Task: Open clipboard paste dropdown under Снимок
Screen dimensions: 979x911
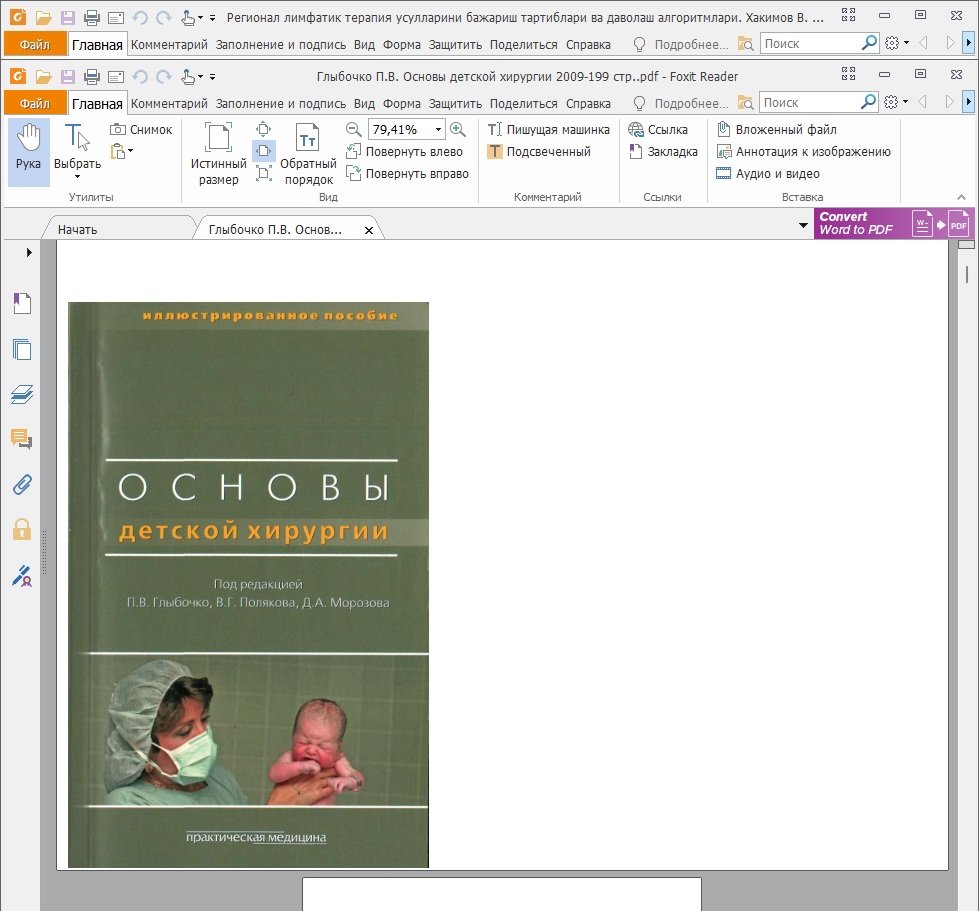Action: click(x=122, y=151)
